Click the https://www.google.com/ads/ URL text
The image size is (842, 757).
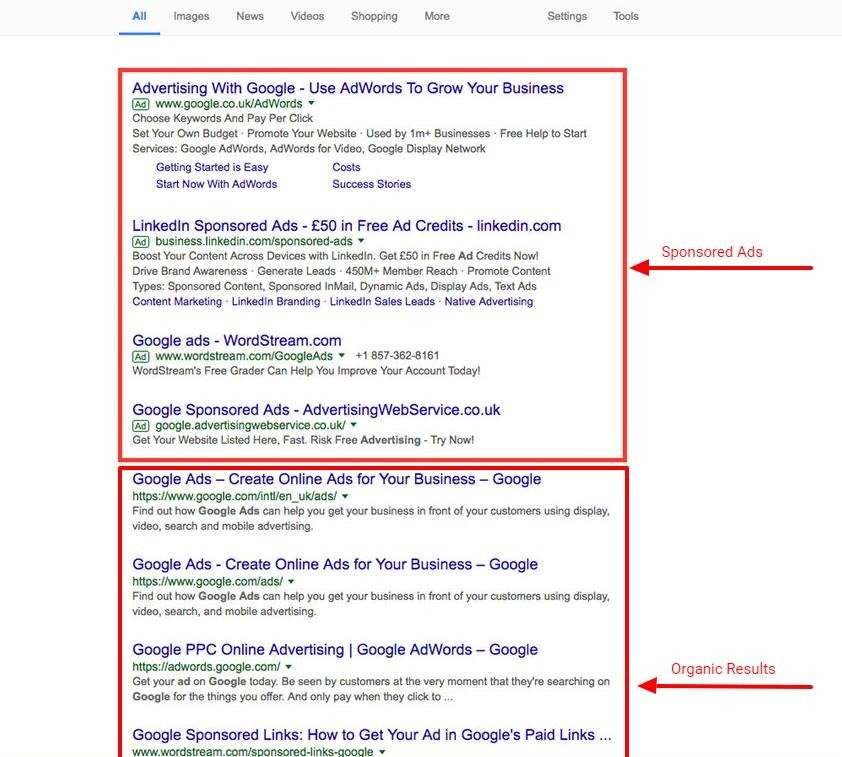tap(208, 581)
